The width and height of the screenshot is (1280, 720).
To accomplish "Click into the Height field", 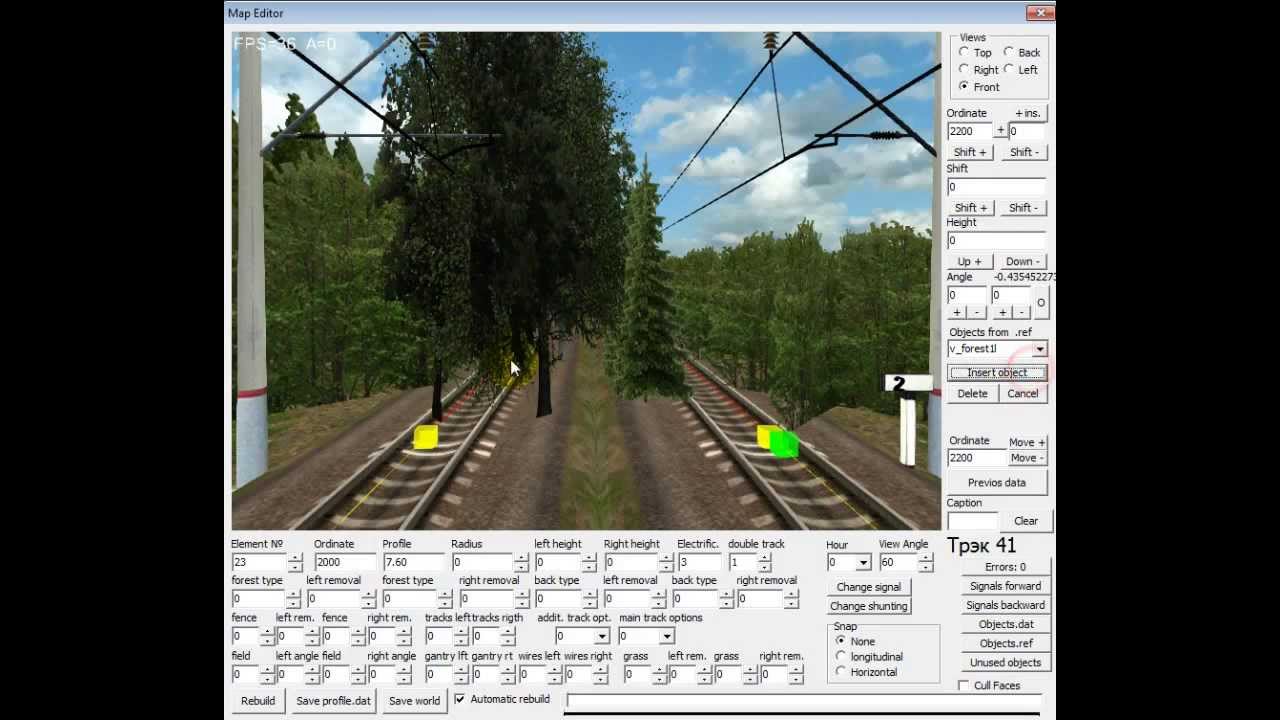I will [996, 240].
